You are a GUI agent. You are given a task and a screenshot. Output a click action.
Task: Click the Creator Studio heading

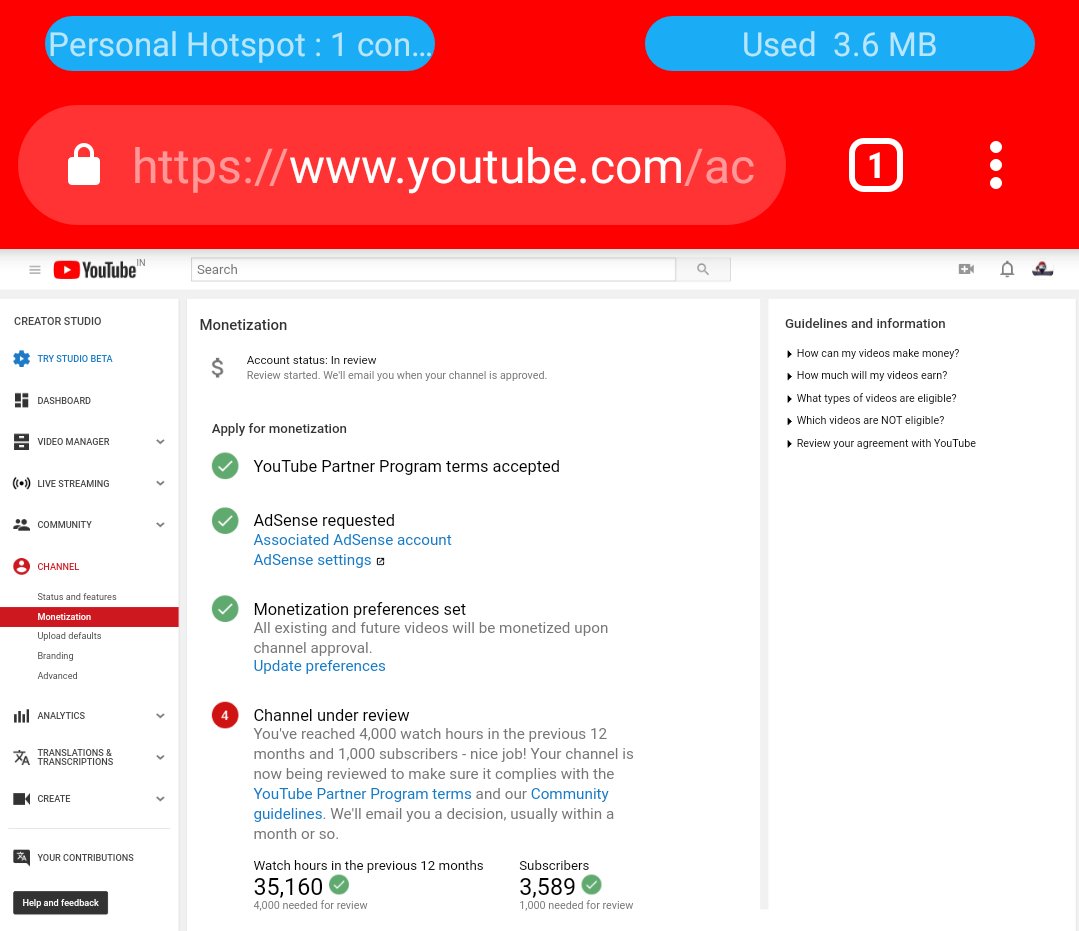(58, 321)
